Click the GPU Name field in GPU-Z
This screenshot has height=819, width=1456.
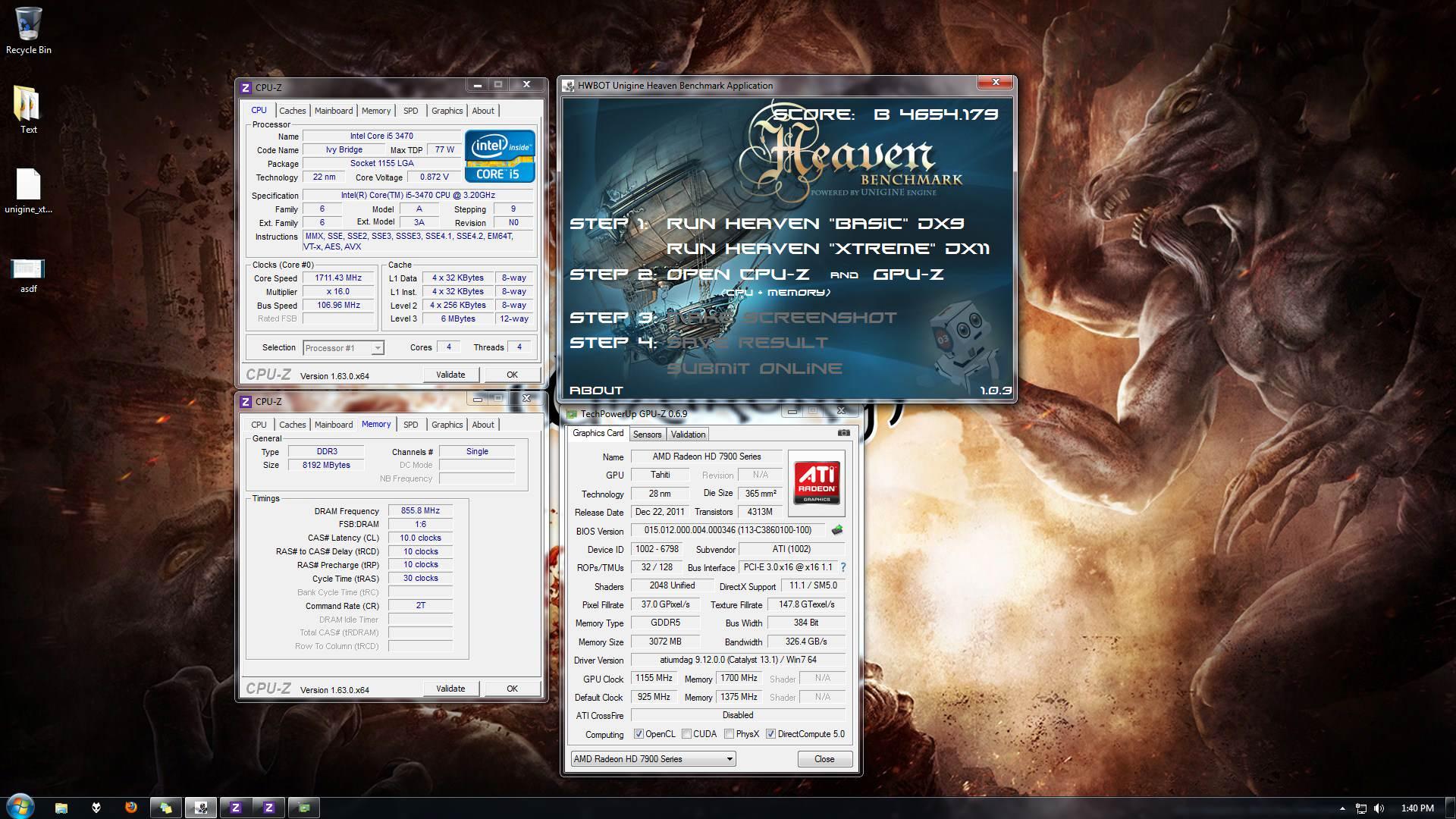707,457
